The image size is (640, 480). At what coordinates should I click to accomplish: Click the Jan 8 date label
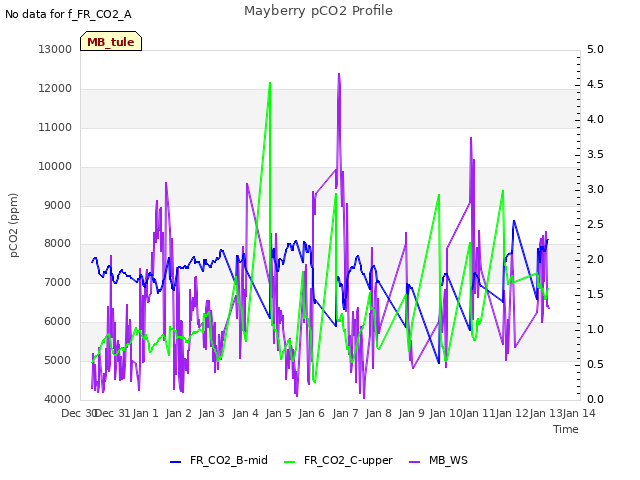pos(378,413)
